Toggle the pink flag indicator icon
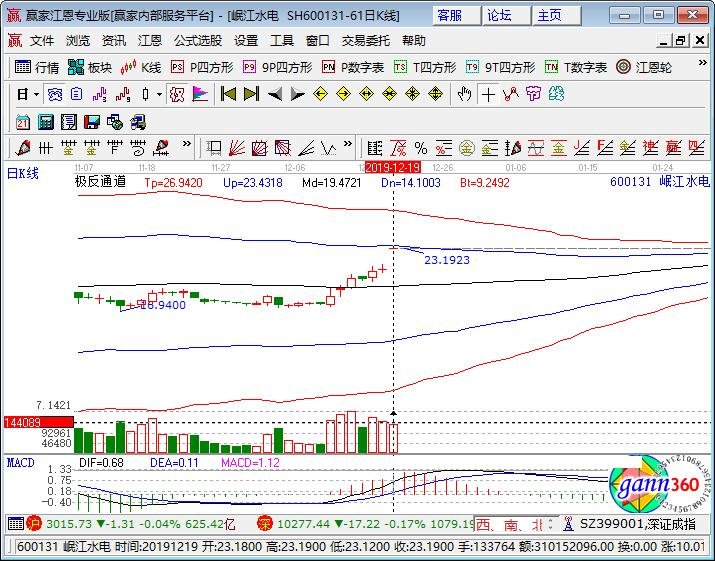Viewport: 715px width, 561px height. (200, 94)
